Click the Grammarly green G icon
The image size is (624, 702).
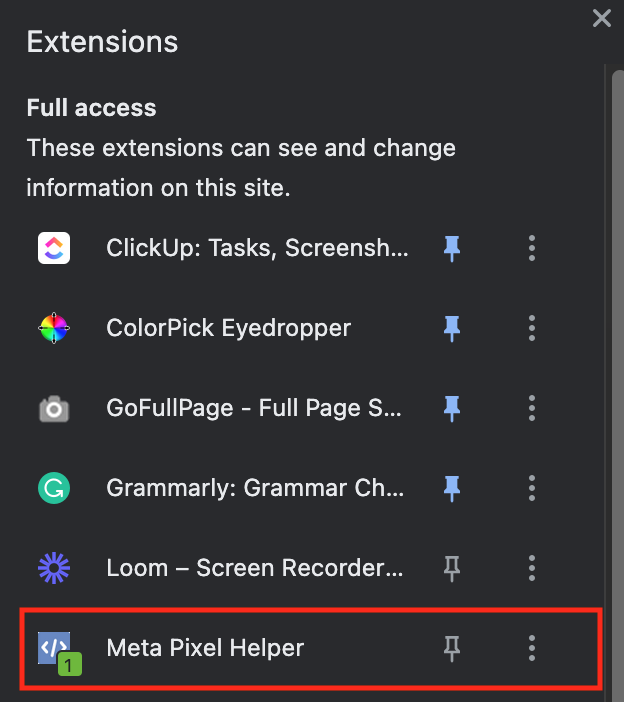click(x=54, y=488)
